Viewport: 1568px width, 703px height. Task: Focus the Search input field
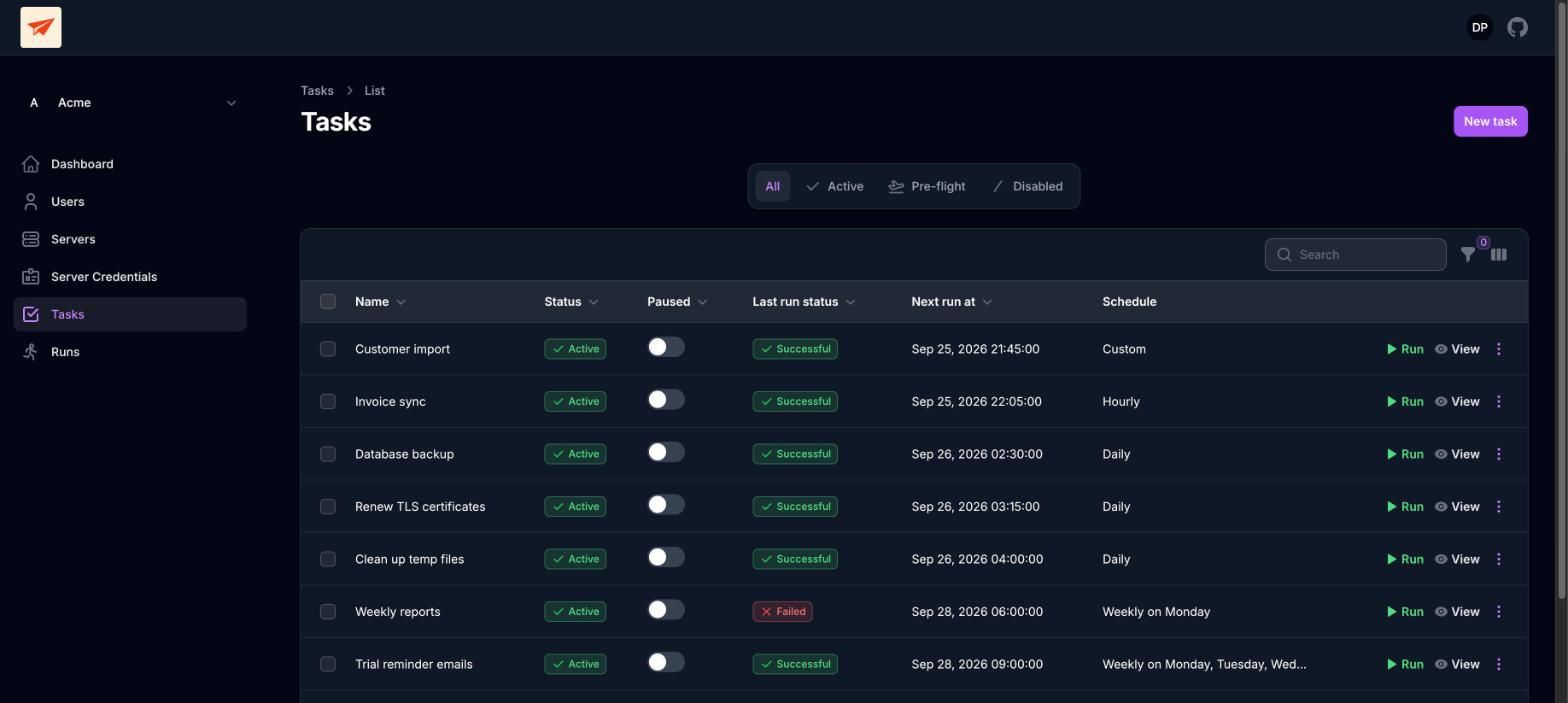coord(1355,255)
